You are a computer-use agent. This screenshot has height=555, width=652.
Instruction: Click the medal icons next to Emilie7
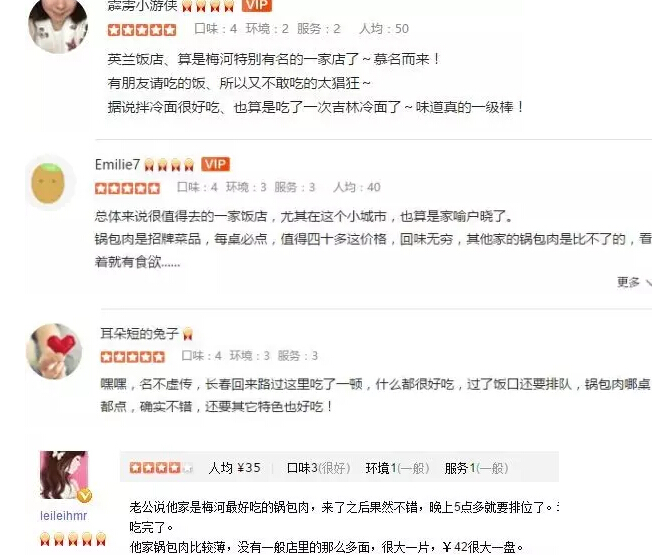169,165
